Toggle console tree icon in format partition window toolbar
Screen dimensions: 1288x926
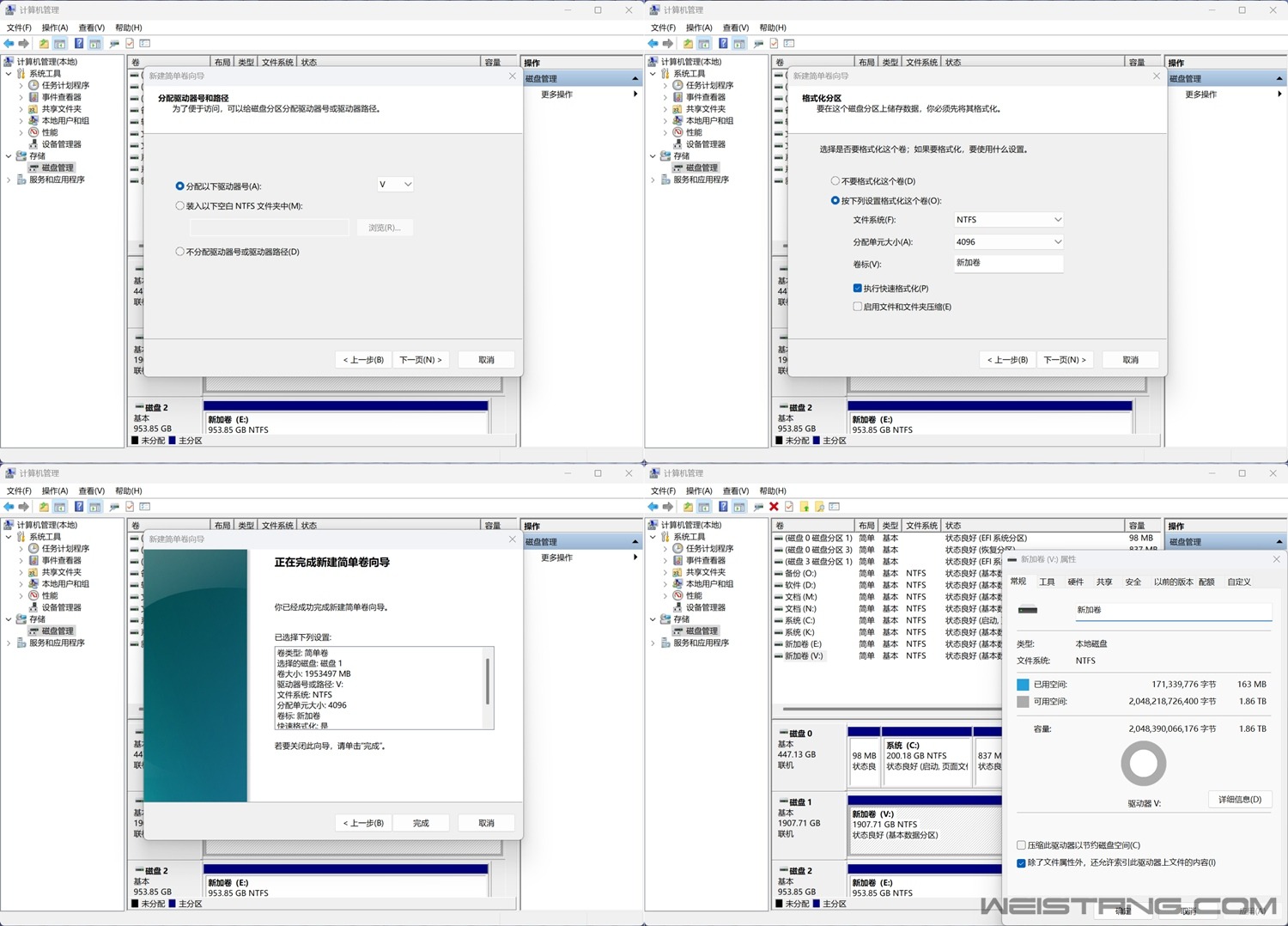pyautogui.click(x=704, y=44)
